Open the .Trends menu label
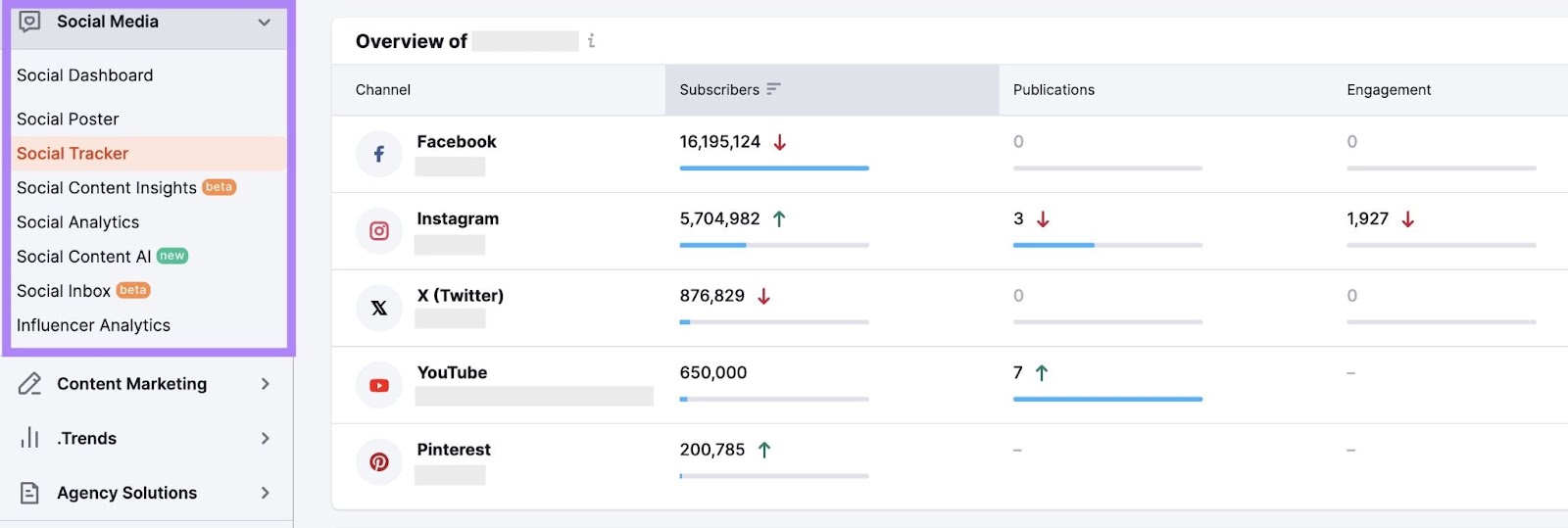Image resolution: width=1568 pixels, height=528 pixels. 87,438
